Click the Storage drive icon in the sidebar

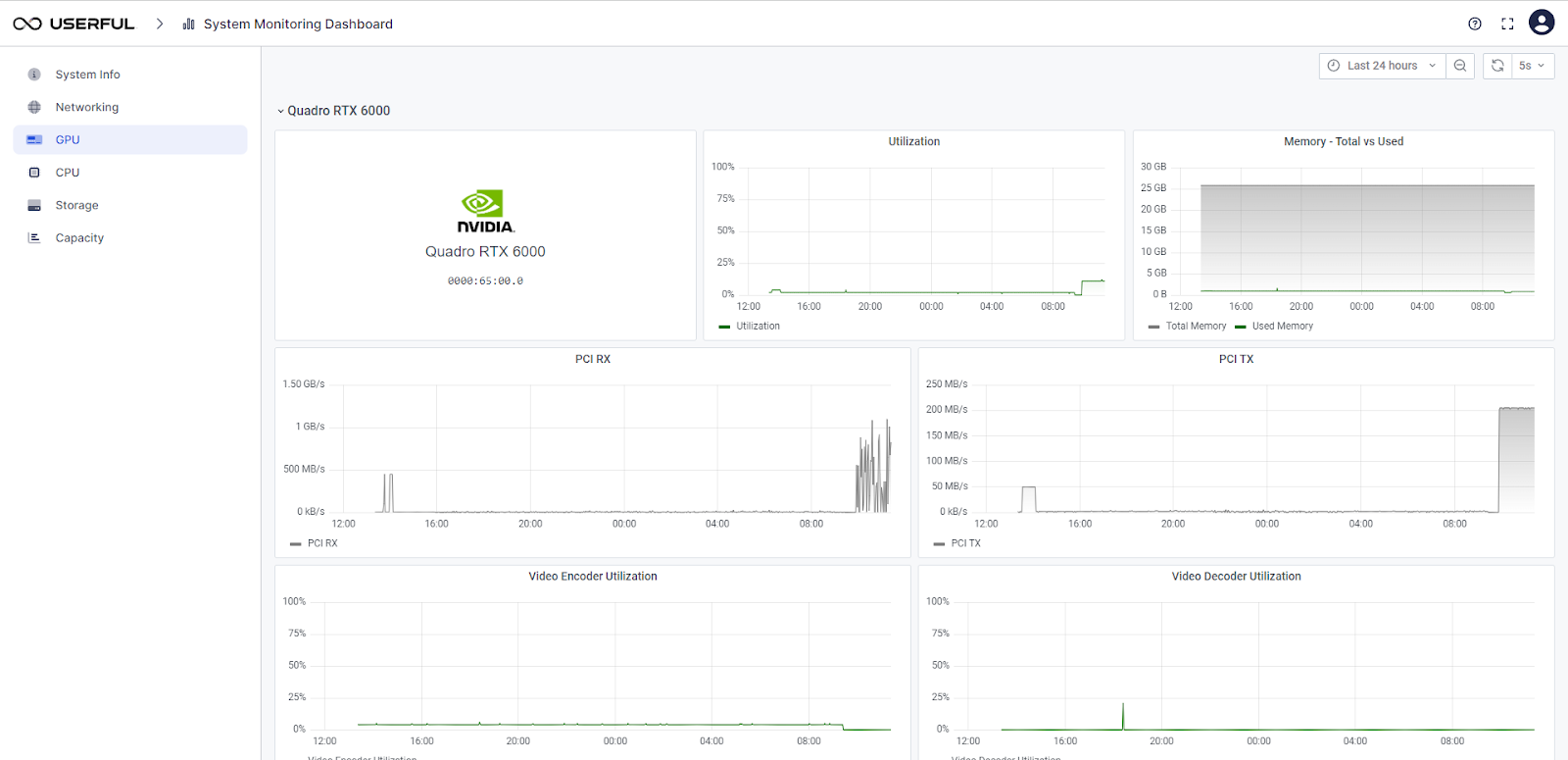(x=34, y=206)
